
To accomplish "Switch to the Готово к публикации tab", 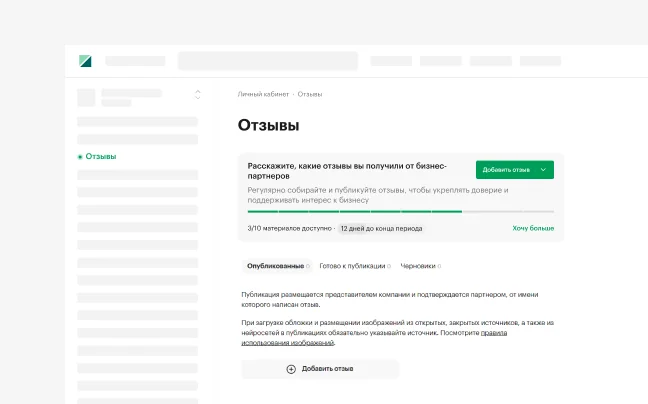I will 352,266.
